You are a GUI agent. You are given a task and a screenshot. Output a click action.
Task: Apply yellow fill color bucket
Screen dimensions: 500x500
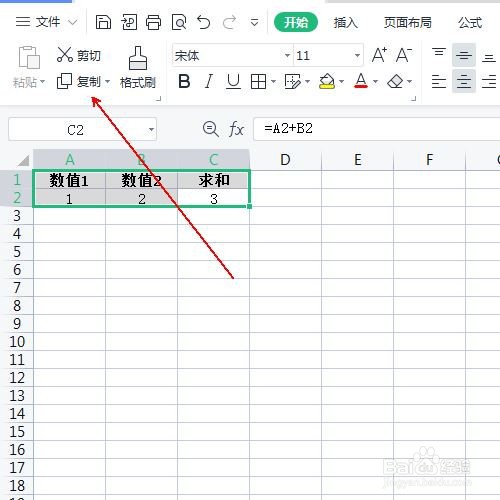[x=327, y=81]
